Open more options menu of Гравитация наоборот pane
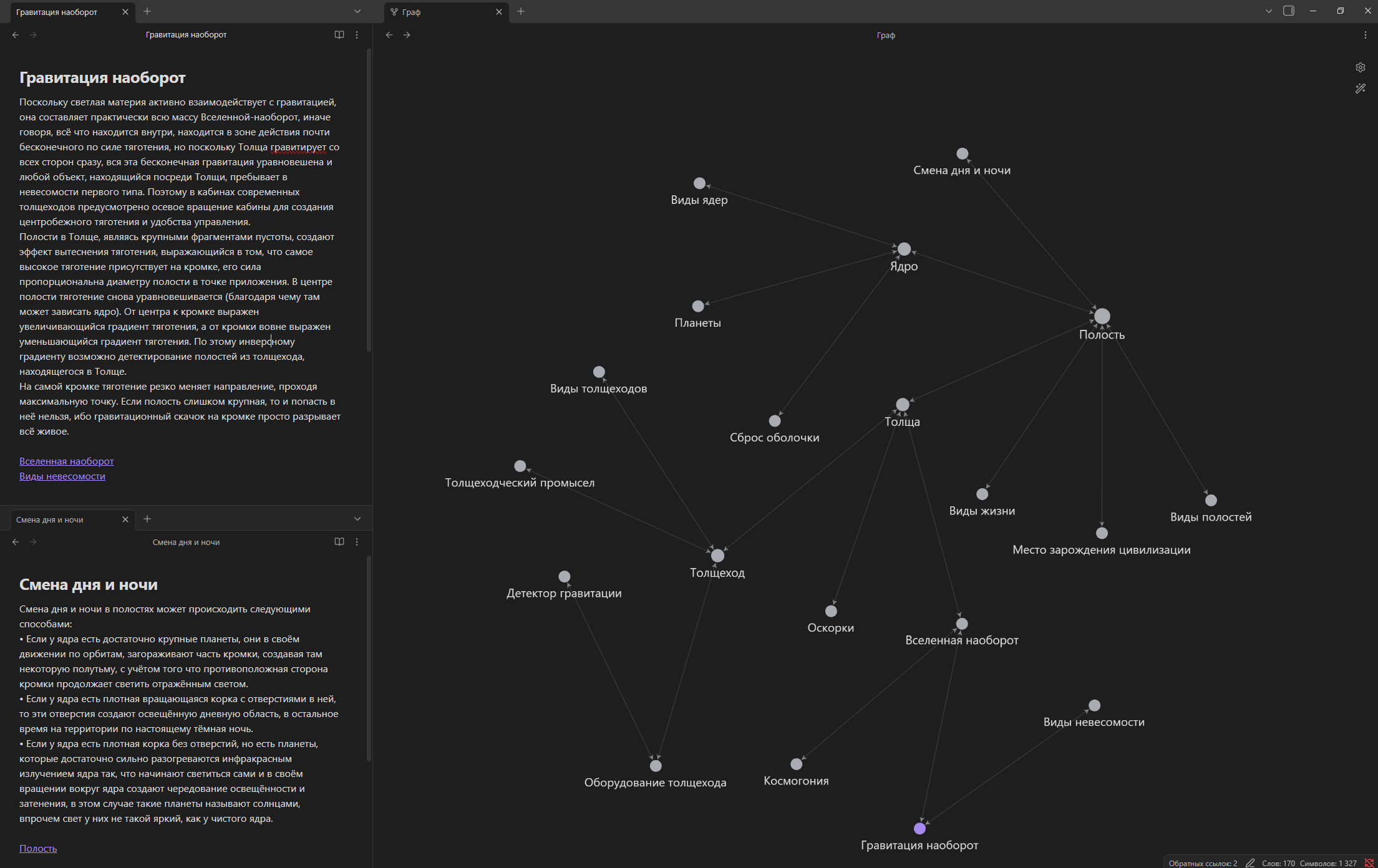 tap(357, 35)
